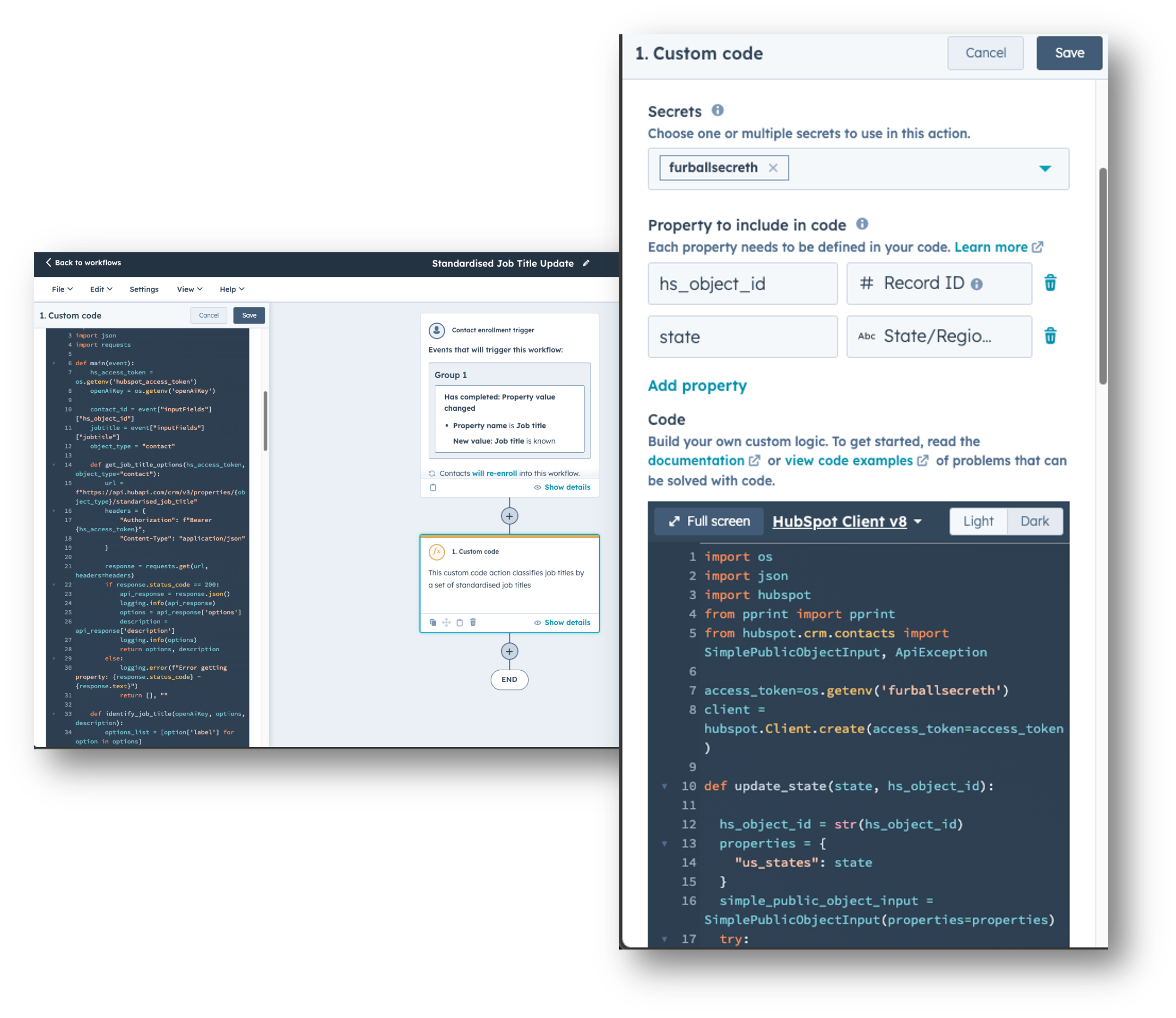Screen dimensions: 1176x1018
Task: Click the large Save button
Action: (x=1069, y=53)
